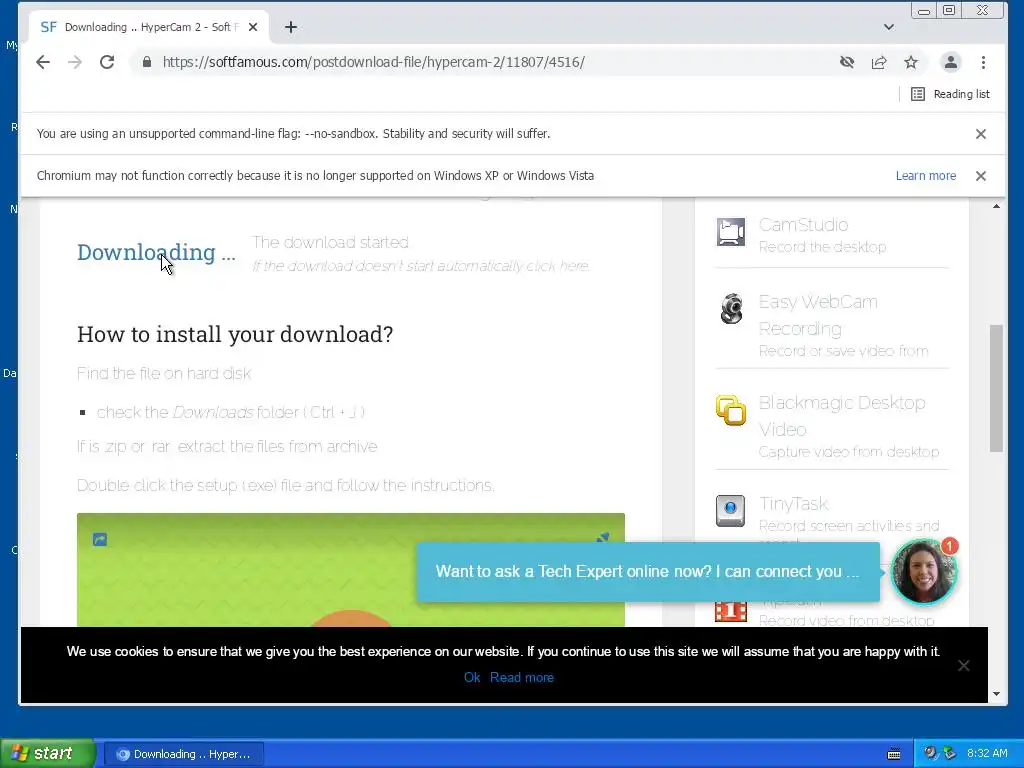
Task: Open the TinyTask software link
Action: point(793,504)
